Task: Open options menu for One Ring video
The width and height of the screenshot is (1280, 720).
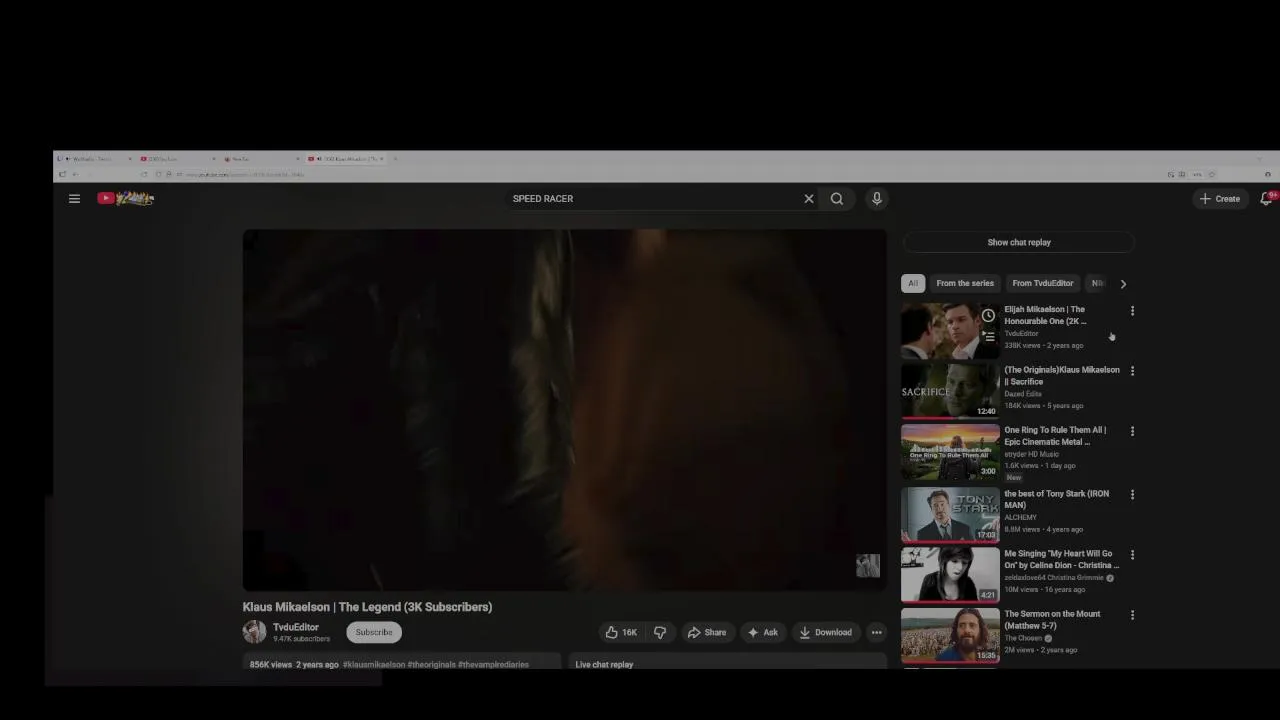Action: pyautogui.click(x=1132, y=431)
